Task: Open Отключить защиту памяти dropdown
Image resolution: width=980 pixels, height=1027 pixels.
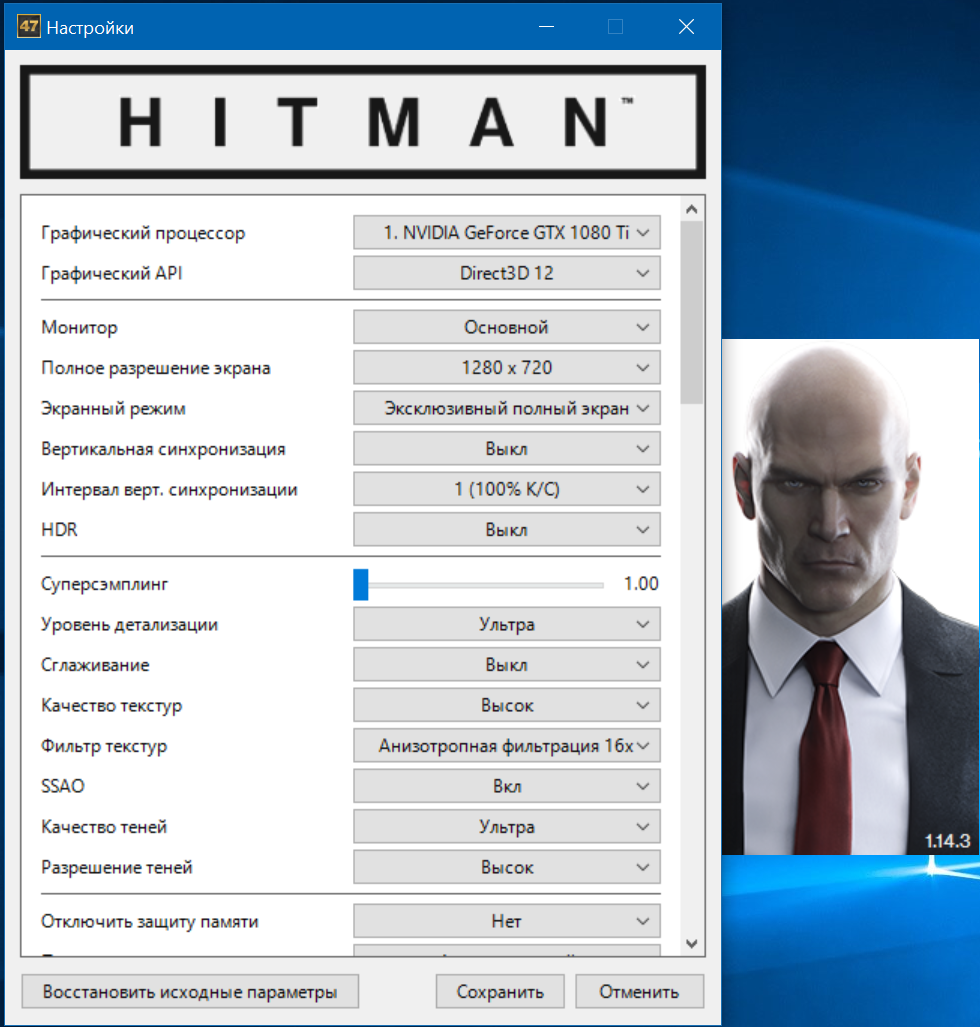Action: [506, 922]
